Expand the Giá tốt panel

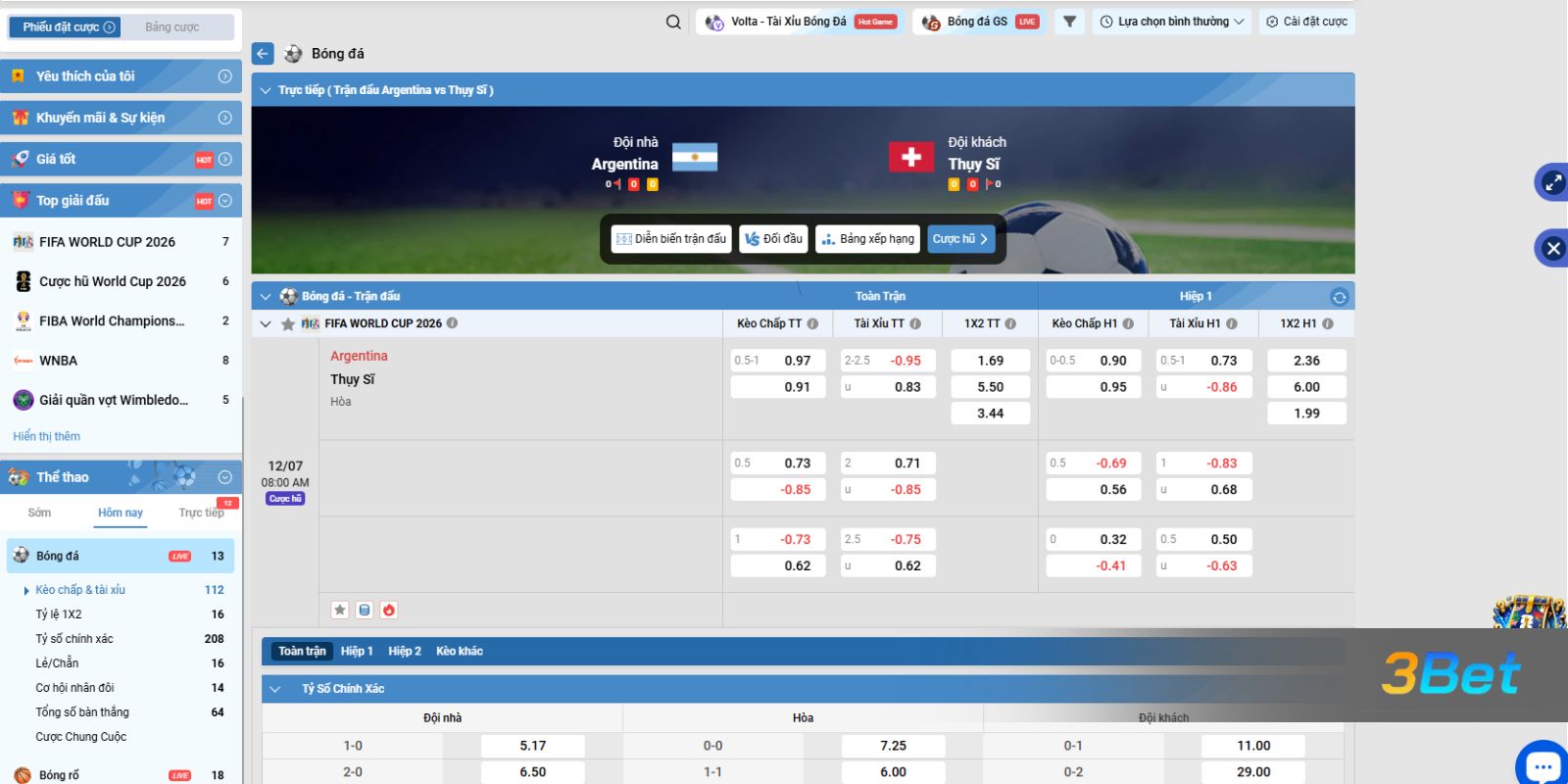(x=224, y=159)
